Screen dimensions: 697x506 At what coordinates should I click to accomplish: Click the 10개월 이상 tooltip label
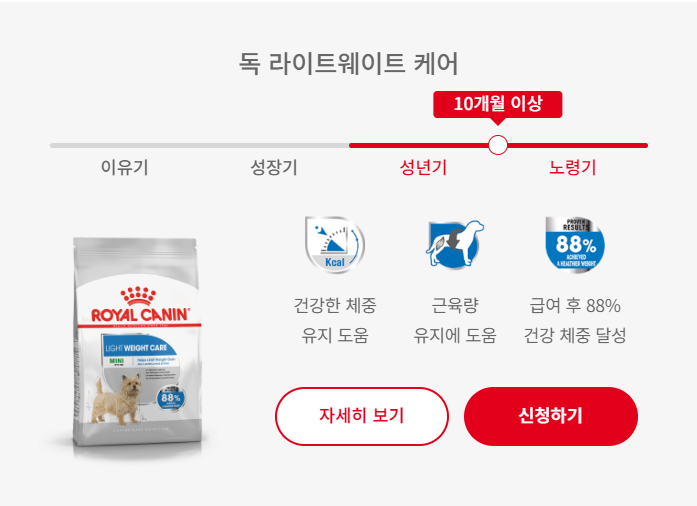click(498, 104)
